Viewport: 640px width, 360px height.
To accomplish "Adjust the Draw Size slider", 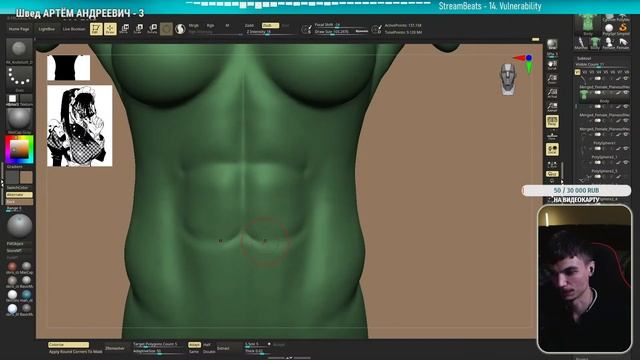I will tap(341, 32).
